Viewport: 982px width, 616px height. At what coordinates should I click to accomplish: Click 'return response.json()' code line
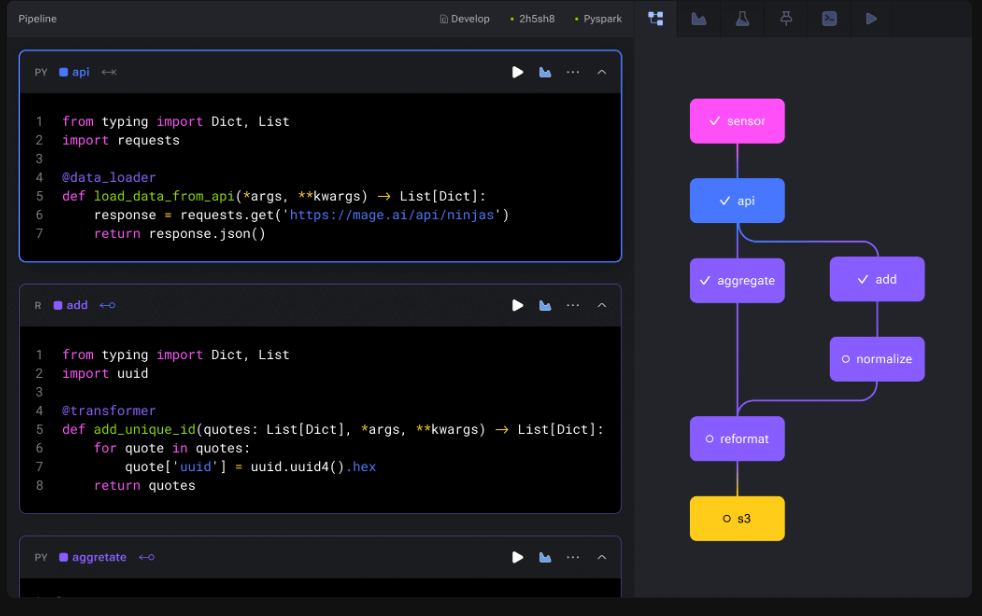[180, 234]
